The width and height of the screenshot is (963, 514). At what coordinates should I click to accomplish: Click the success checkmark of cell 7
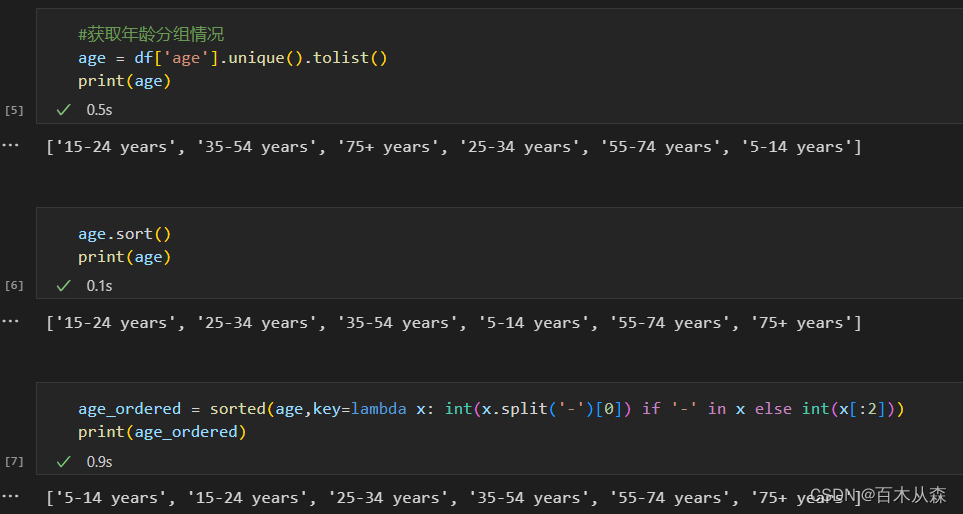[63, 461]
